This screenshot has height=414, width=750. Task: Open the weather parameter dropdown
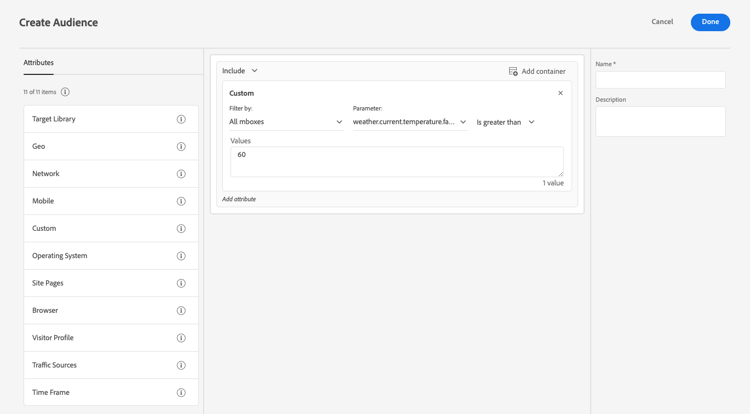[x=410, y=122]
